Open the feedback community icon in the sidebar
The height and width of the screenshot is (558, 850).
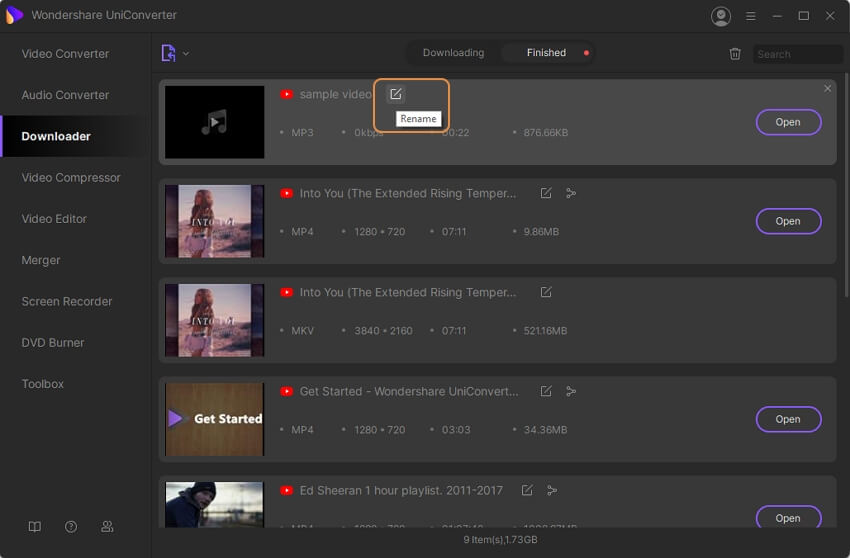tap(107, 526)
